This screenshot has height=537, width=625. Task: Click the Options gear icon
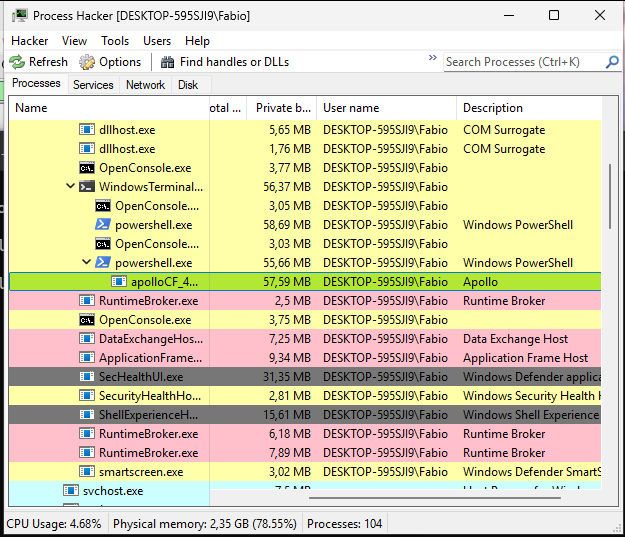[x=86, y=62]
